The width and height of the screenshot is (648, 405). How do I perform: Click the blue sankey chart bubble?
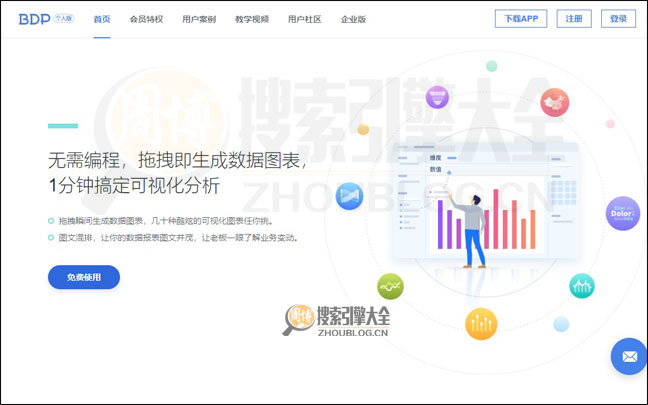pos(349,196)
